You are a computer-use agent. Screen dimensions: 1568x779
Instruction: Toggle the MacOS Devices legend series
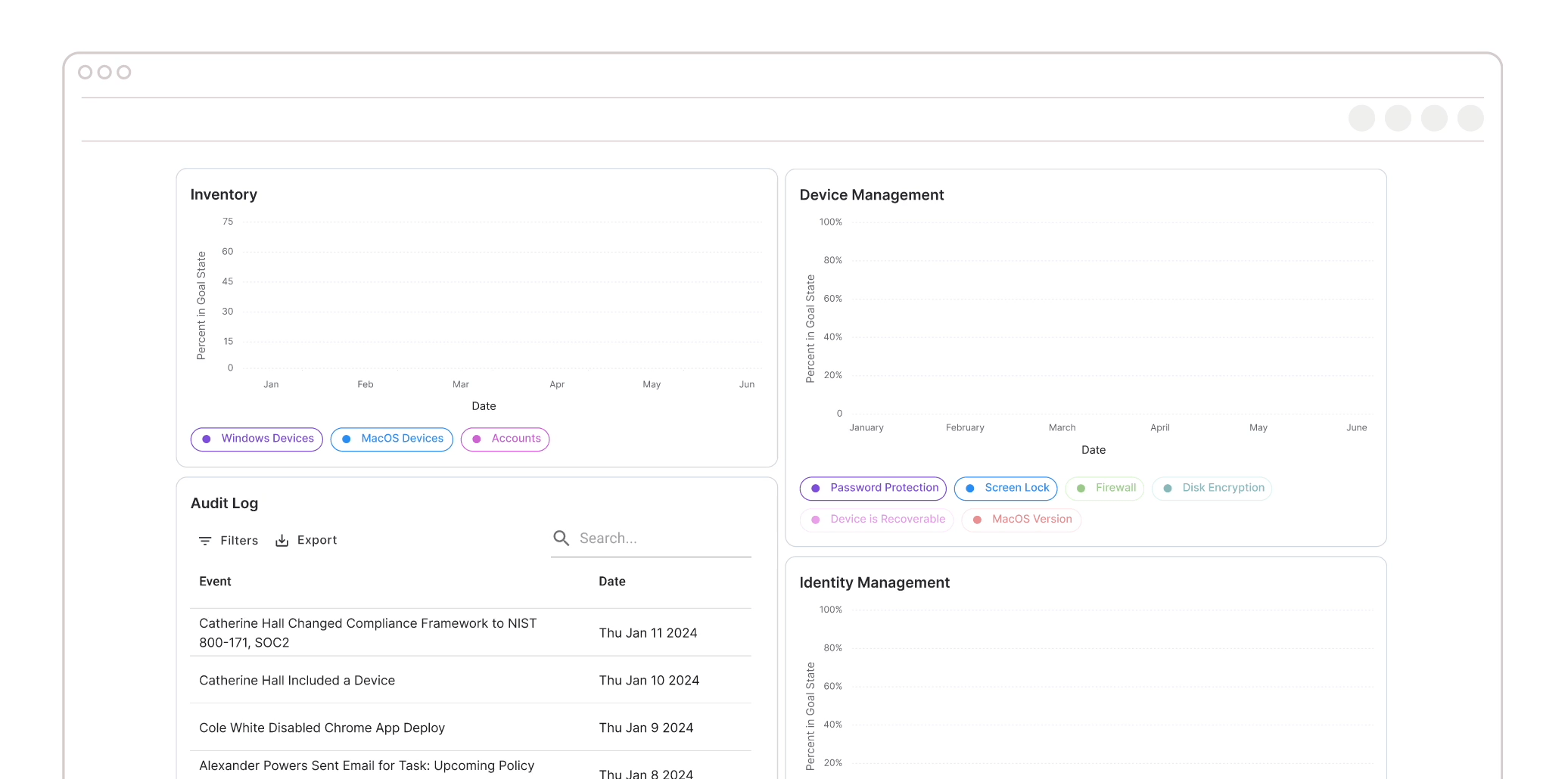pos(391,439)
